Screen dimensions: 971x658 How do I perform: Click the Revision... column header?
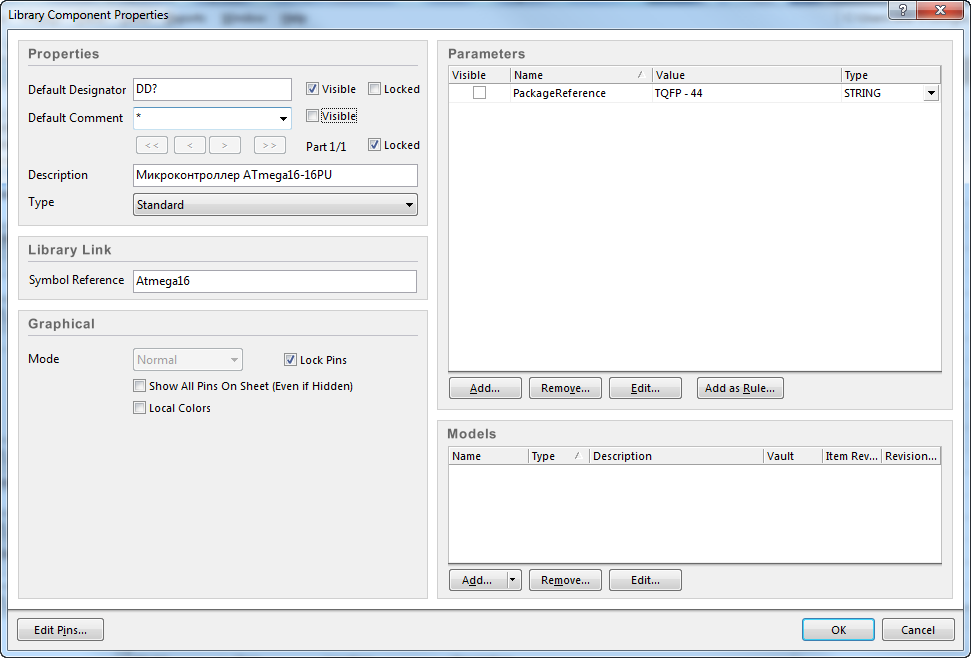911,456
